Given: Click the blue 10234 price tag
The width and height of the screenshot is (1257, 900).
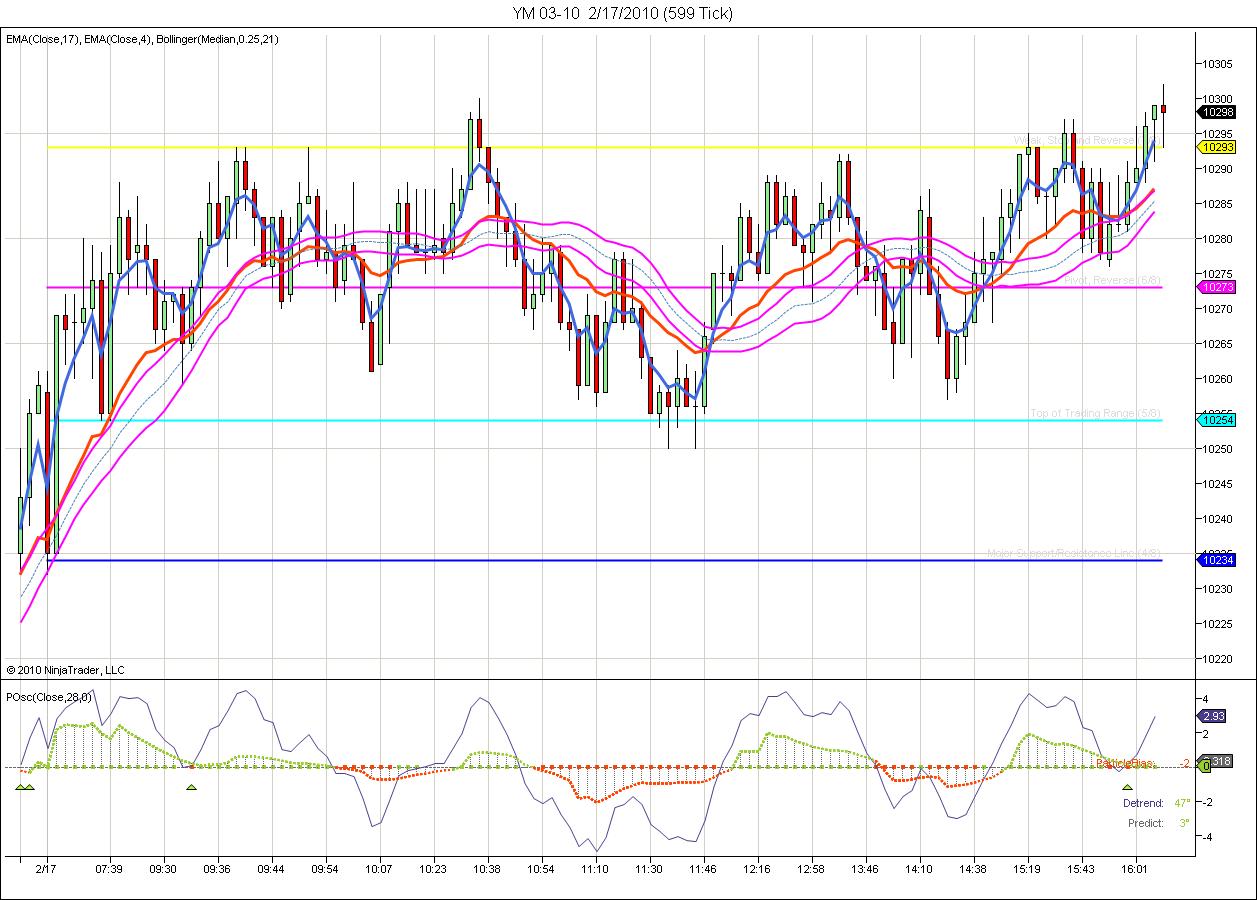Looking at the screenshot, I should point(1217,561).
